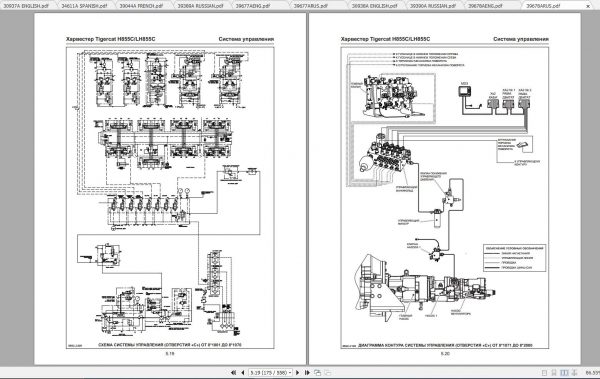Click the page number 5.19 under the left page
The image size is (600, 379).
click(170, 354)
